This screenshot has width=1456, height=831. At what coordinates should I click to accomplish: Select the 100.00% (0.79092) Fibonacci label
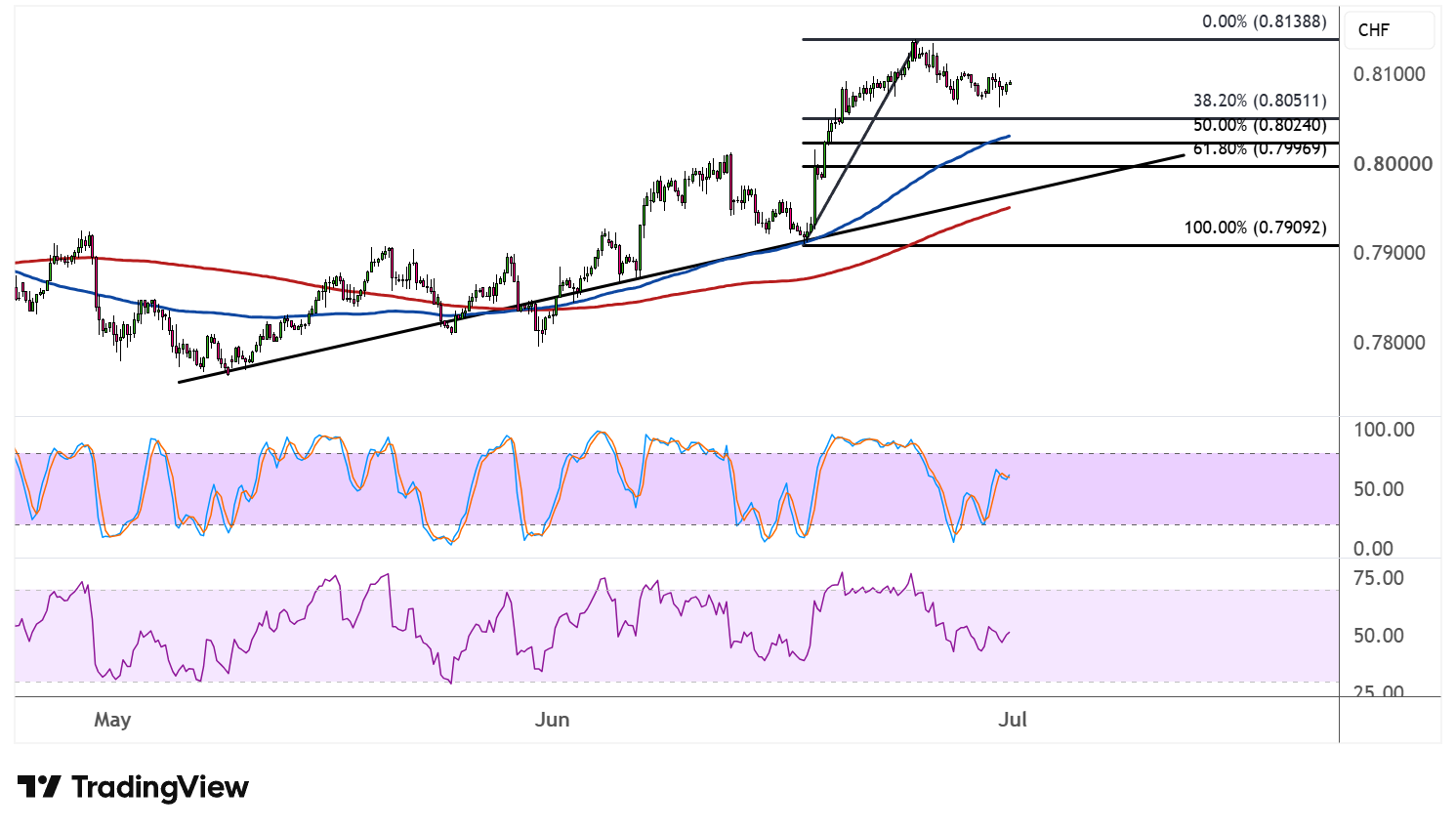point(1256,228)
